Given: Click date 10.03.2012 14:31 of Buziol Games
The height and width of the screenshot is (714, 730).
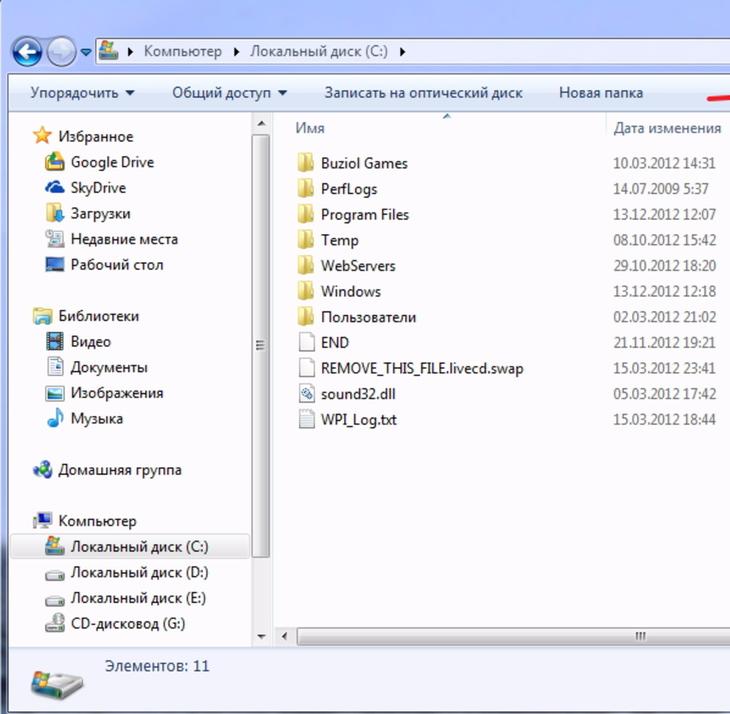Looking at the screenshot, I should click(664, 163).
